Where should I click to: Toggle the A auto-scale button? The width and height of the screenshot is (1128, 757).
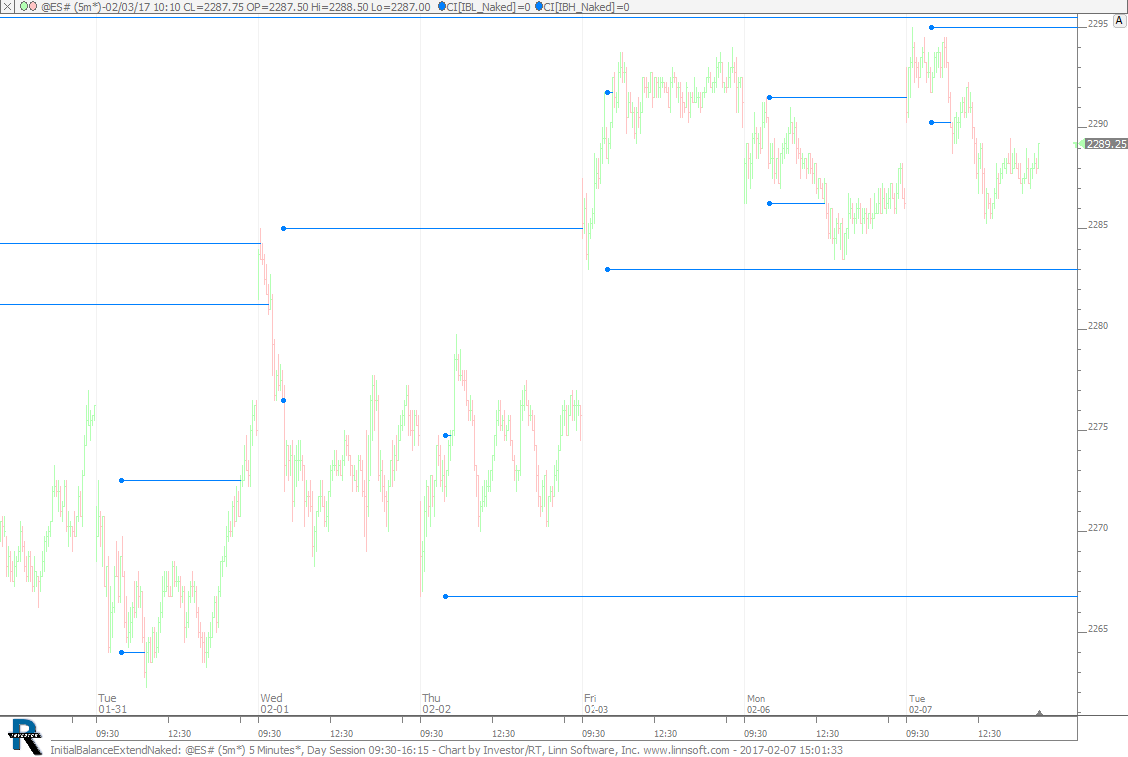click(x=1119, y=21)
